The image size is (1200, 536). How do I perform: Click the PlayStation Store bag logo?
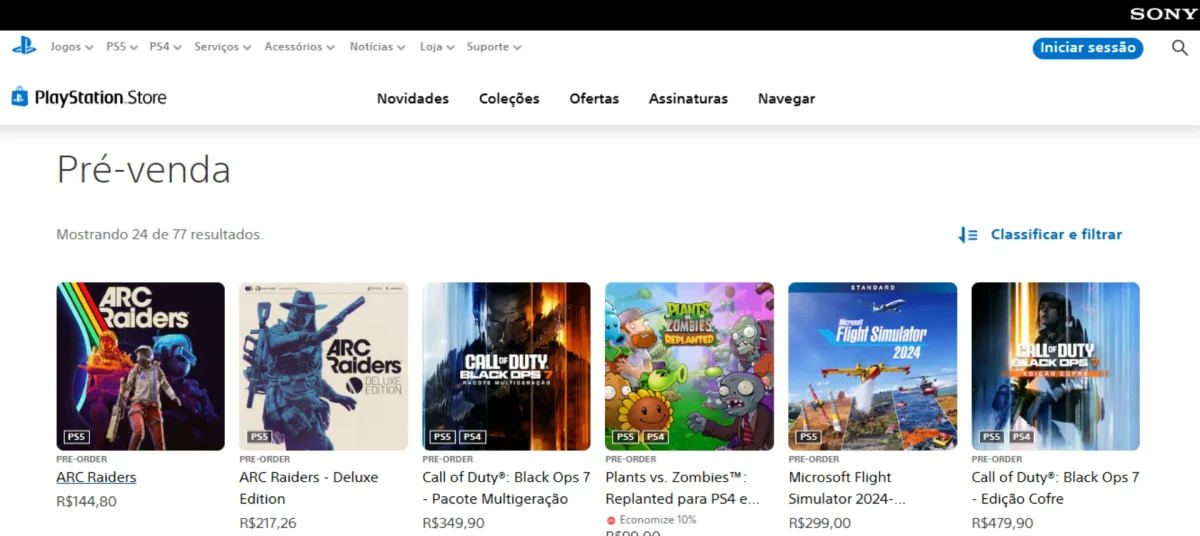tap(20, 97)
